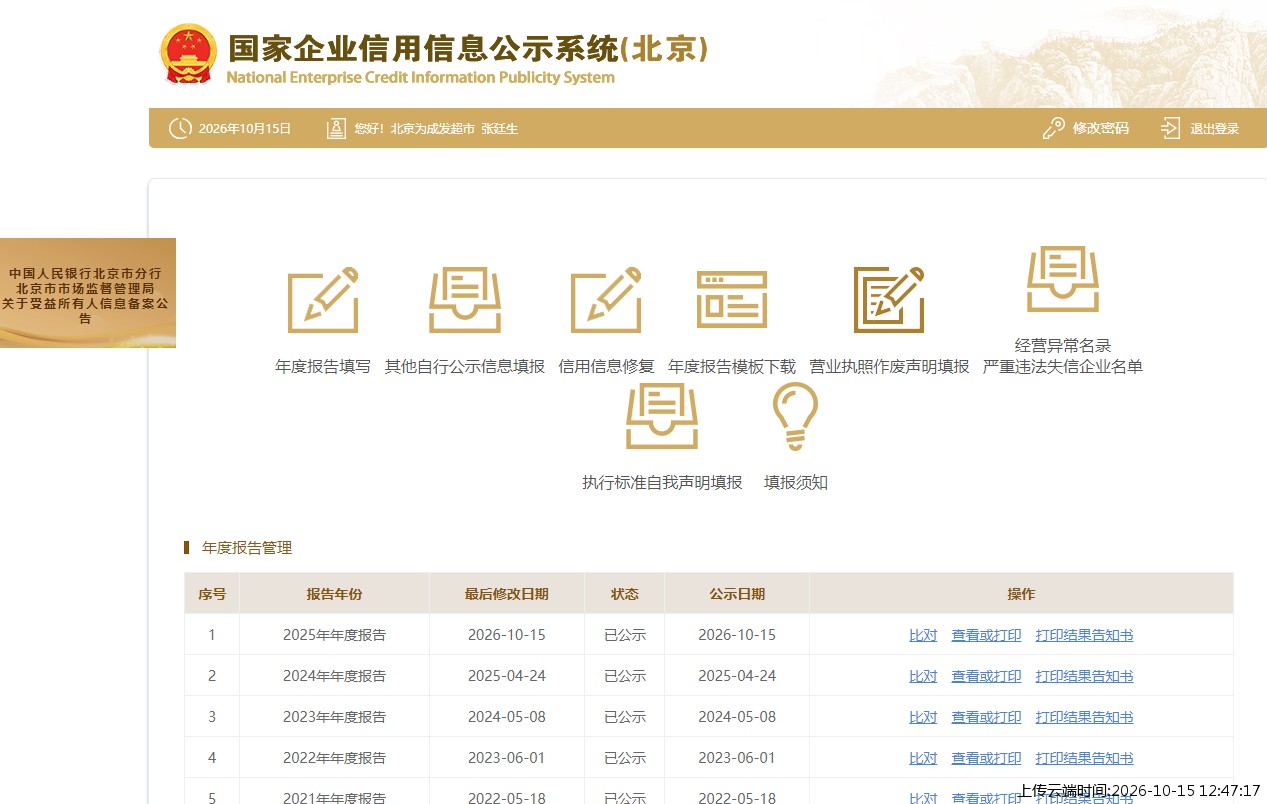Click 打印结果告知书 for the 2025 report
Viewport: 1267px width, 804px height.
pyautogui.click(x=1084, y=635)
